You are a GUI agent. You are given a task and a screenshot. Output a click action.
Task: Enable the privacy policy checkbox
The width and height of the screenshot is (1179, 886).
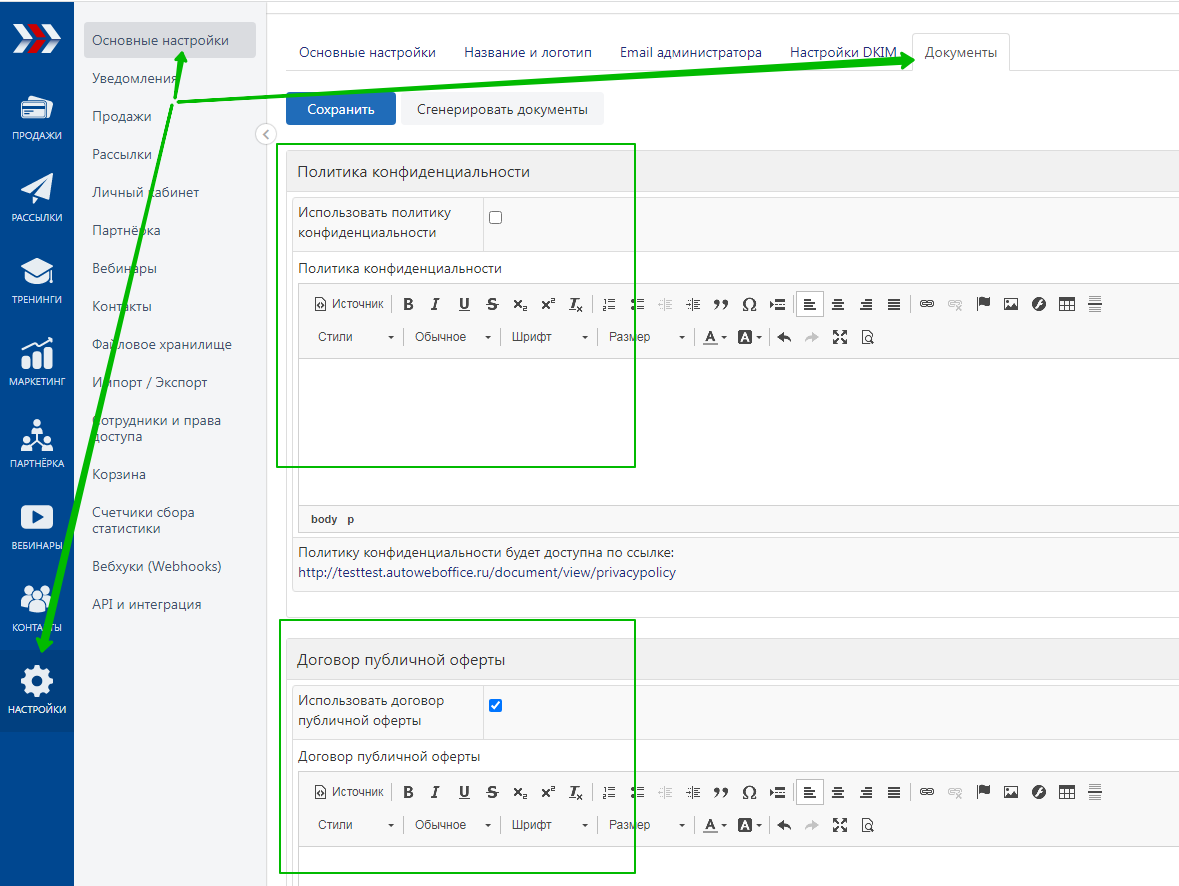(x=495, y=218)
